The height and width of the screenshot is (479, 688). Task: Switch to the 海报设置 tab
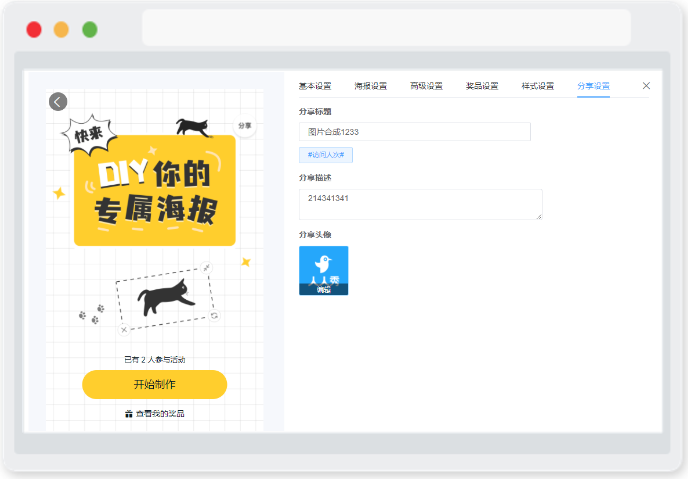(371, 86)
